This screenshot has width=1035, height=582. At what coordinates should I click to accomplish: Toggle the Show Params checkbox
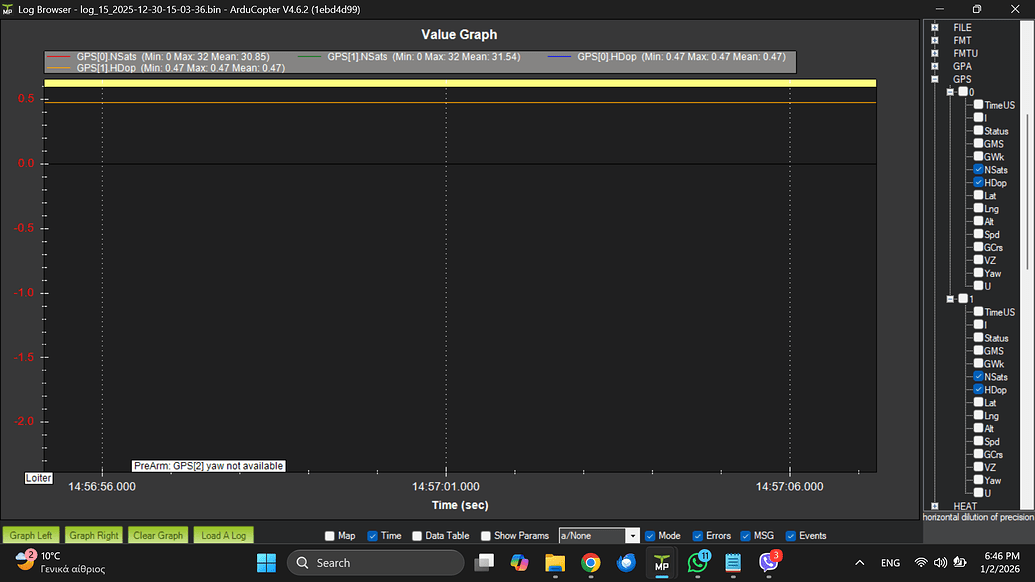[485, 536]
